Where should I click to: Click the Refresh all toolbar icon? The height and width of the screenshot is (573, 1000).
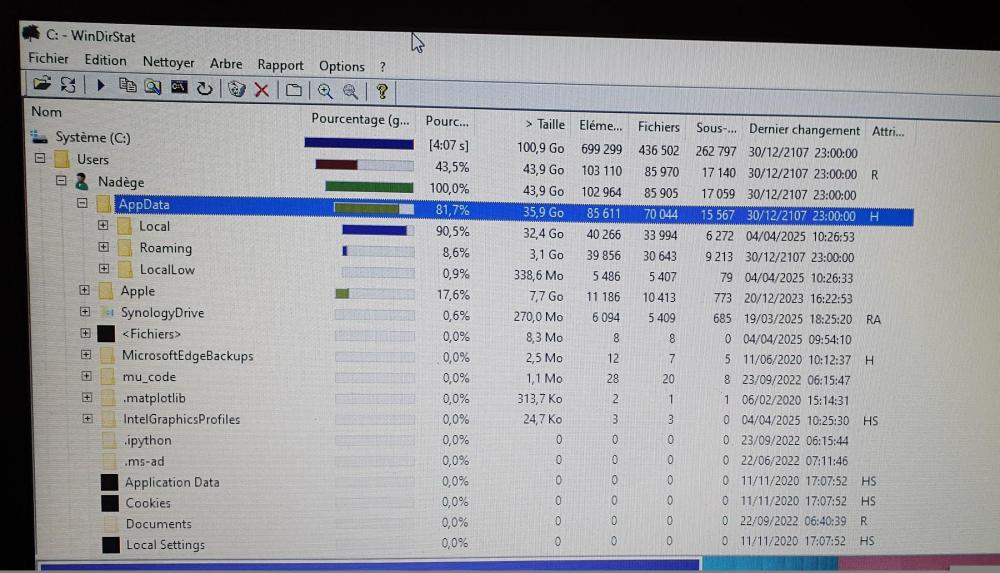pyautogui.click(x=68, y=84)
